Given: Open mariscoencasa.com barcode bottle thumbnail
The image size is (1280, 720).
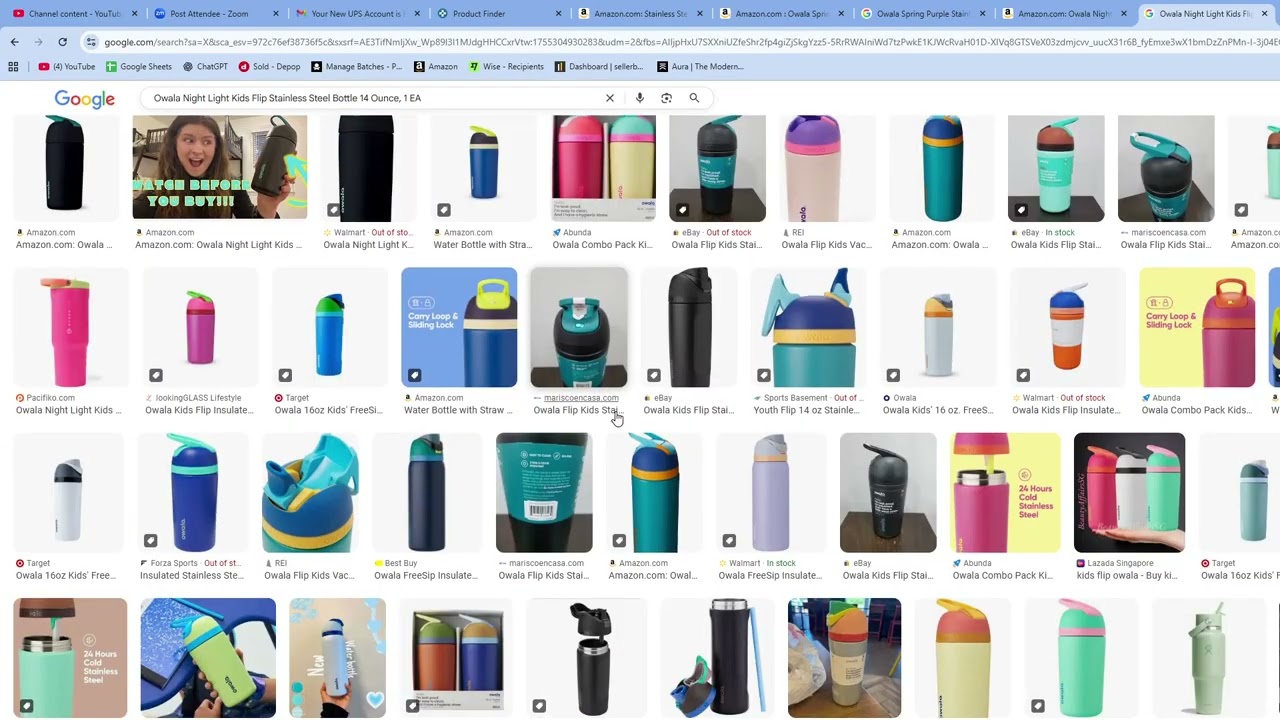Looking at the screenshot, I should pyautogui.click(x=544, y=492).
